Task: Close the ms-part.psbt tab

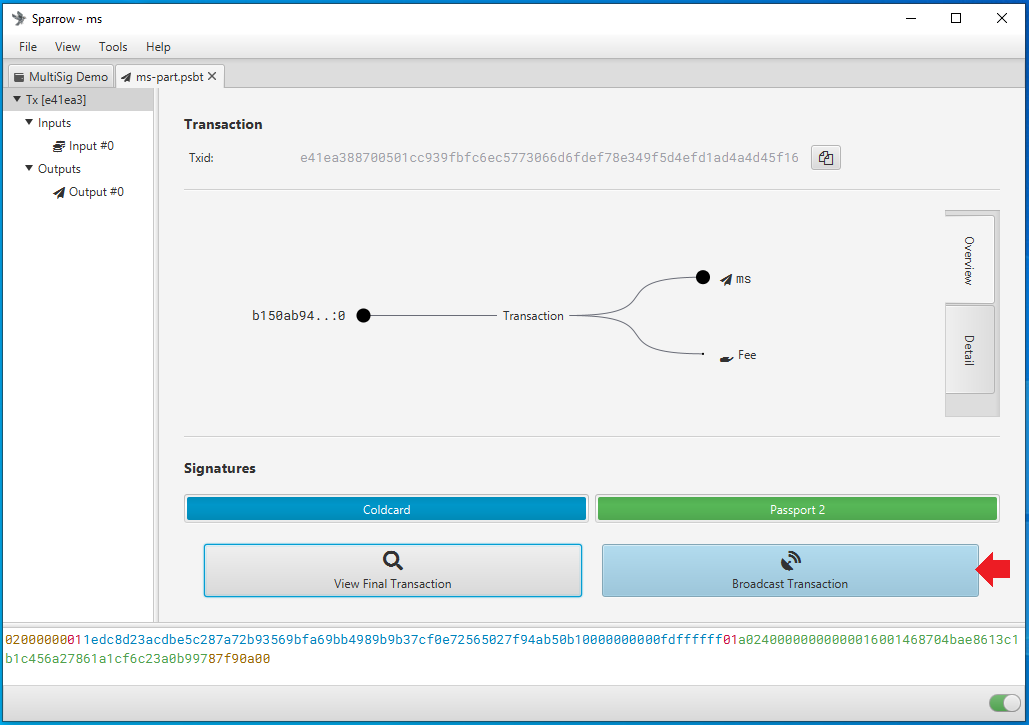Action: [212, 76]
